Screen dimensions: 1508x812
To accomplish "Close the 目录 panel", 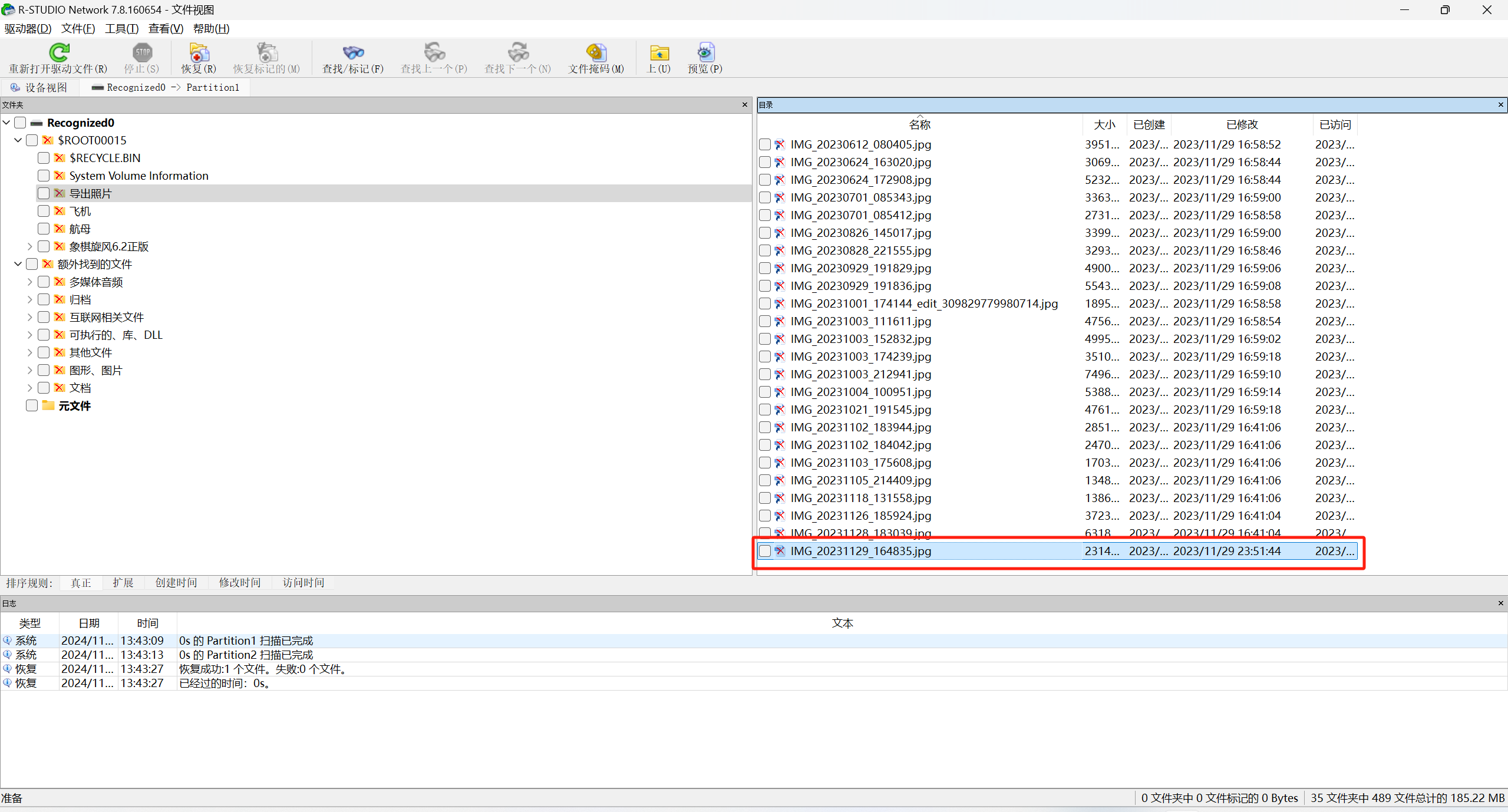I will click(1500, 105).
